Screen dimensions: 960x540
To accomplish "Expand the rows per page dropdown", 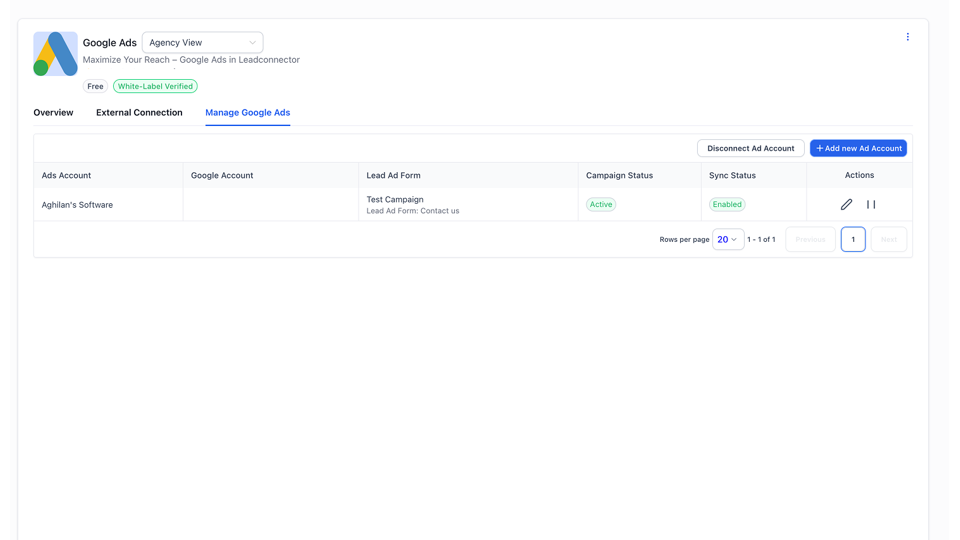I will [728, 239].
